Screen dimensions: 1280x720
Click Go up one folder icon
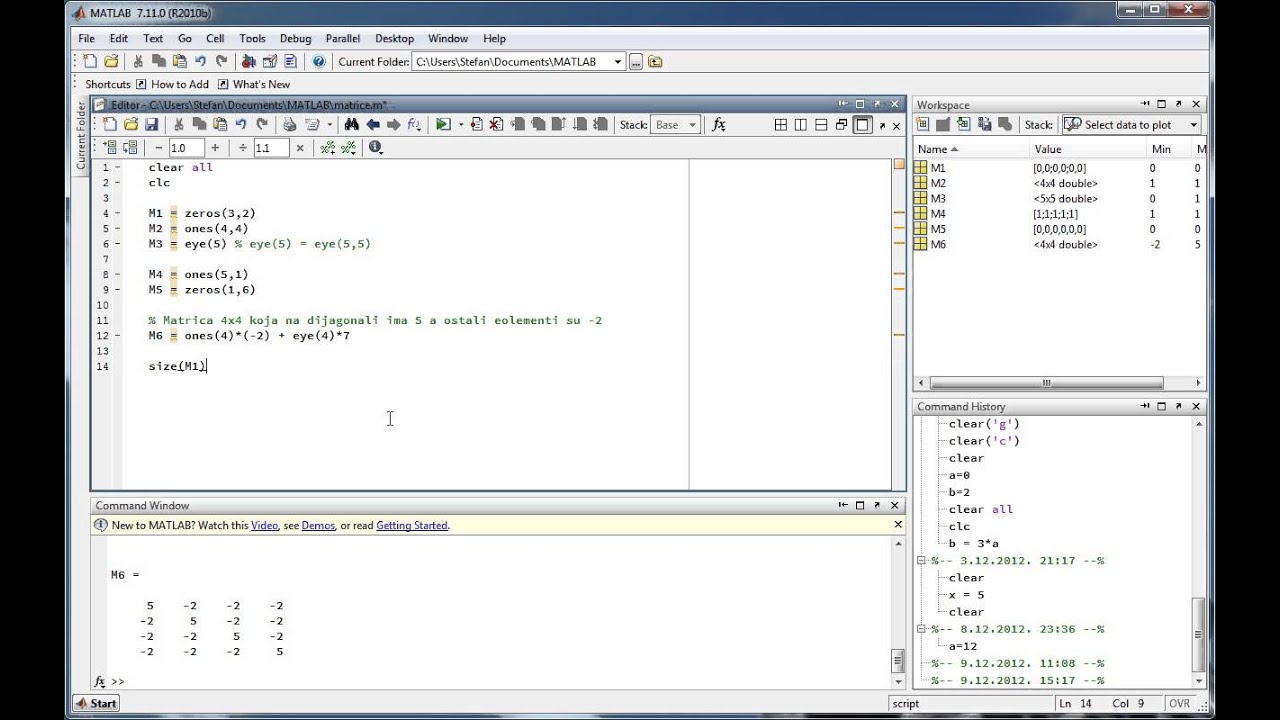pos(655,62)
